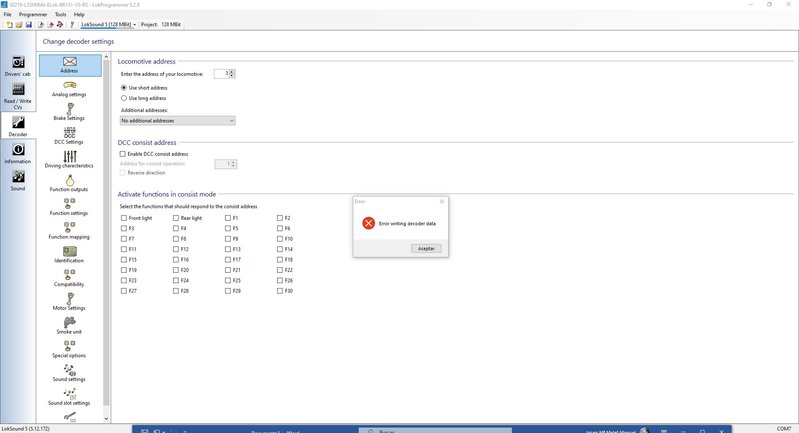Check the F1 consist function box

[228, 218]
